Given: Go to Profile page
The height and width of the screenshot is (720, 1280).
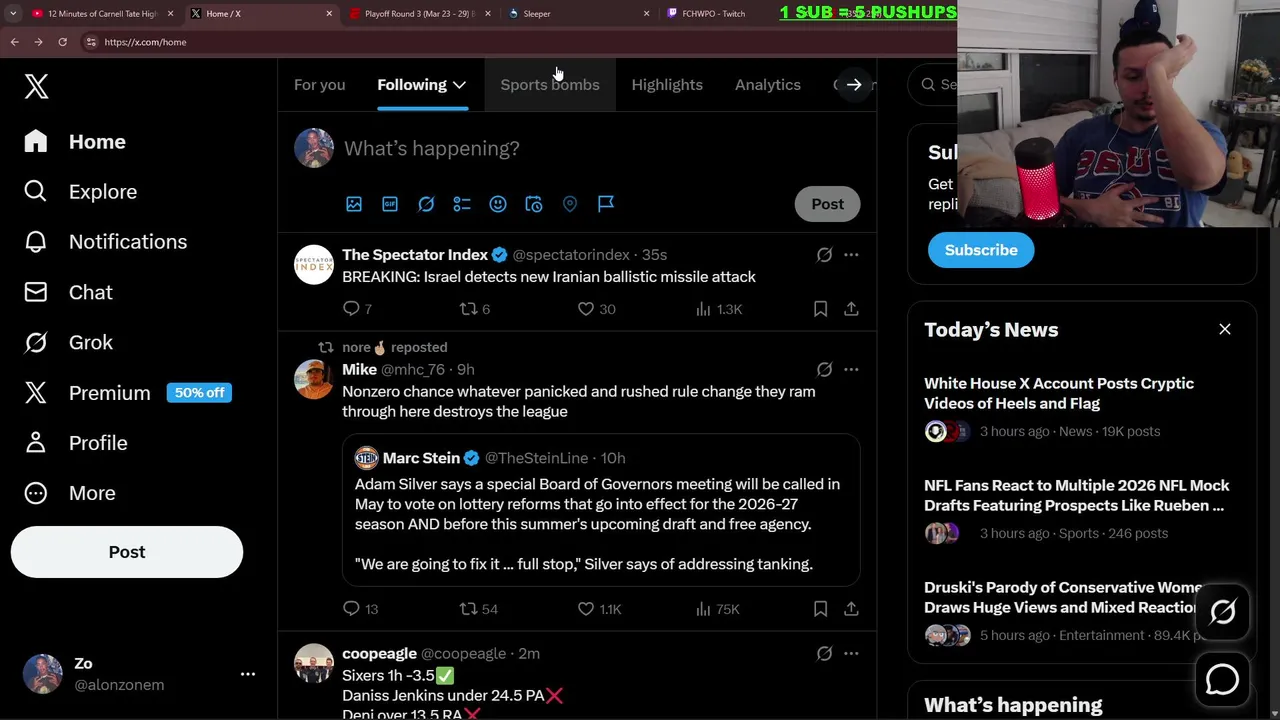Looking at the screenshot, I should [x=76, y=443].
